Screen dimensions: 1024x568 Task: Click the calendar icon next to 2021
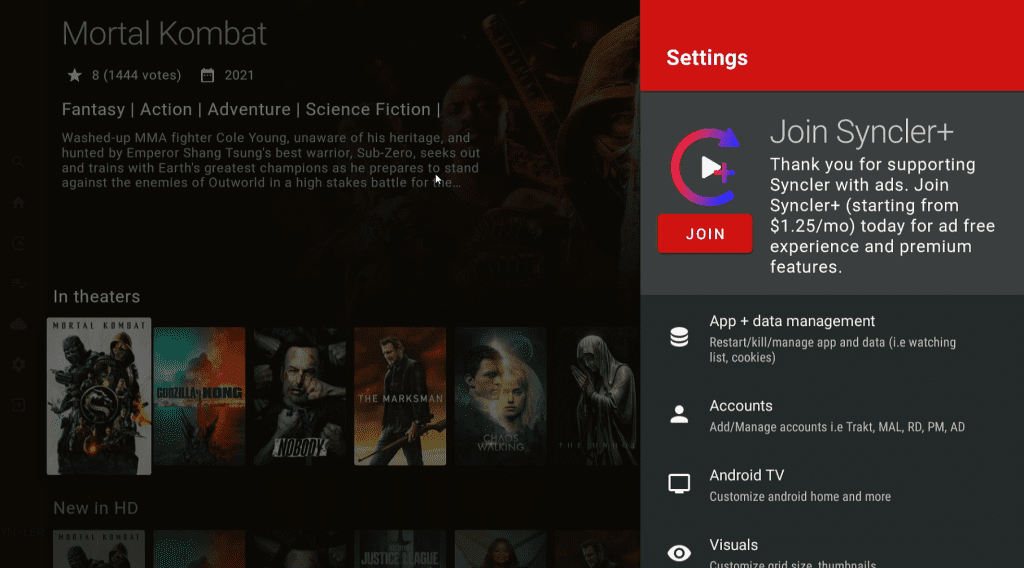[x=207, y=76]
